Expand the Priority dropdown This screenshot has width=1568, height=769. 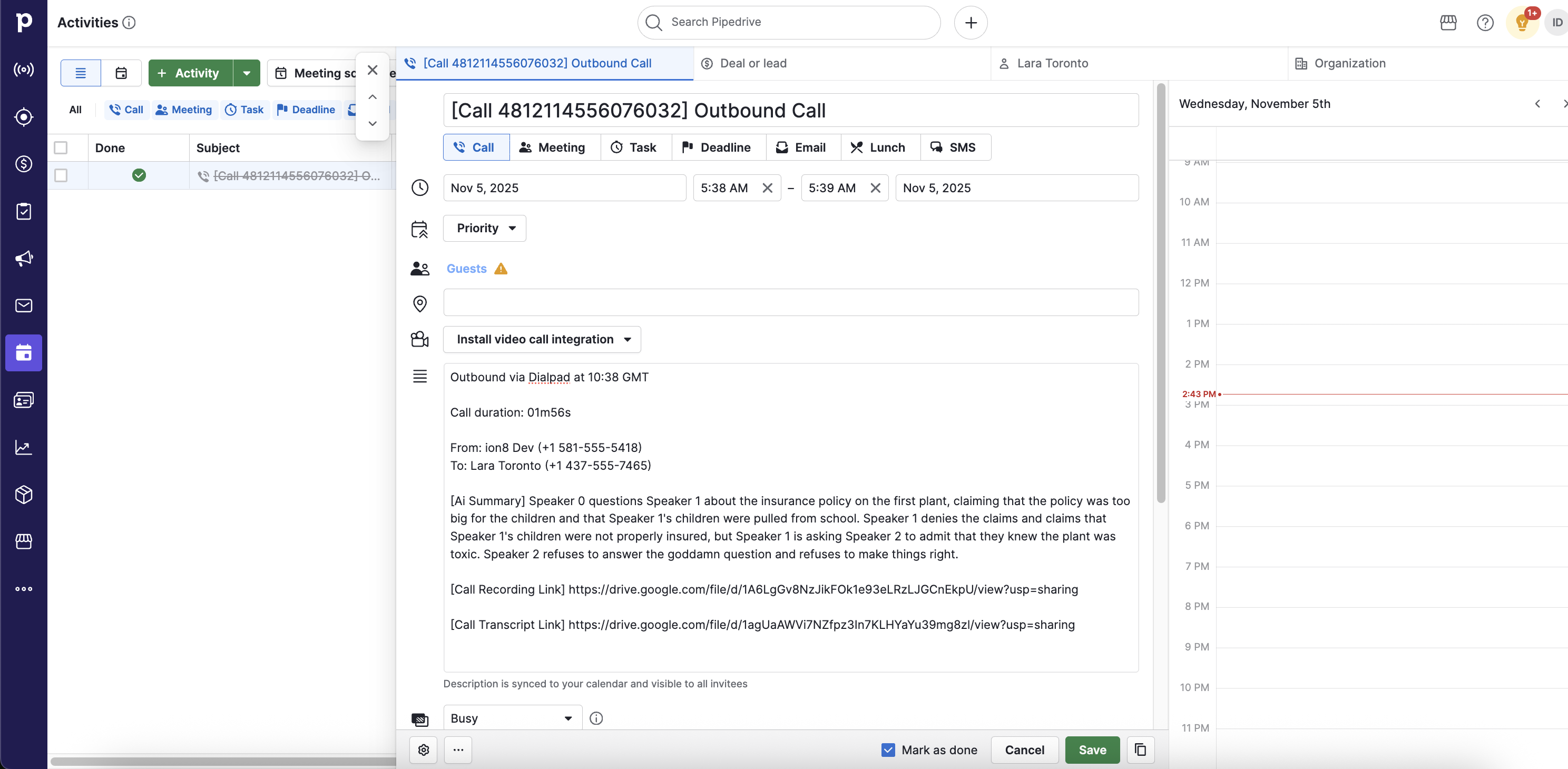(485, 228)
